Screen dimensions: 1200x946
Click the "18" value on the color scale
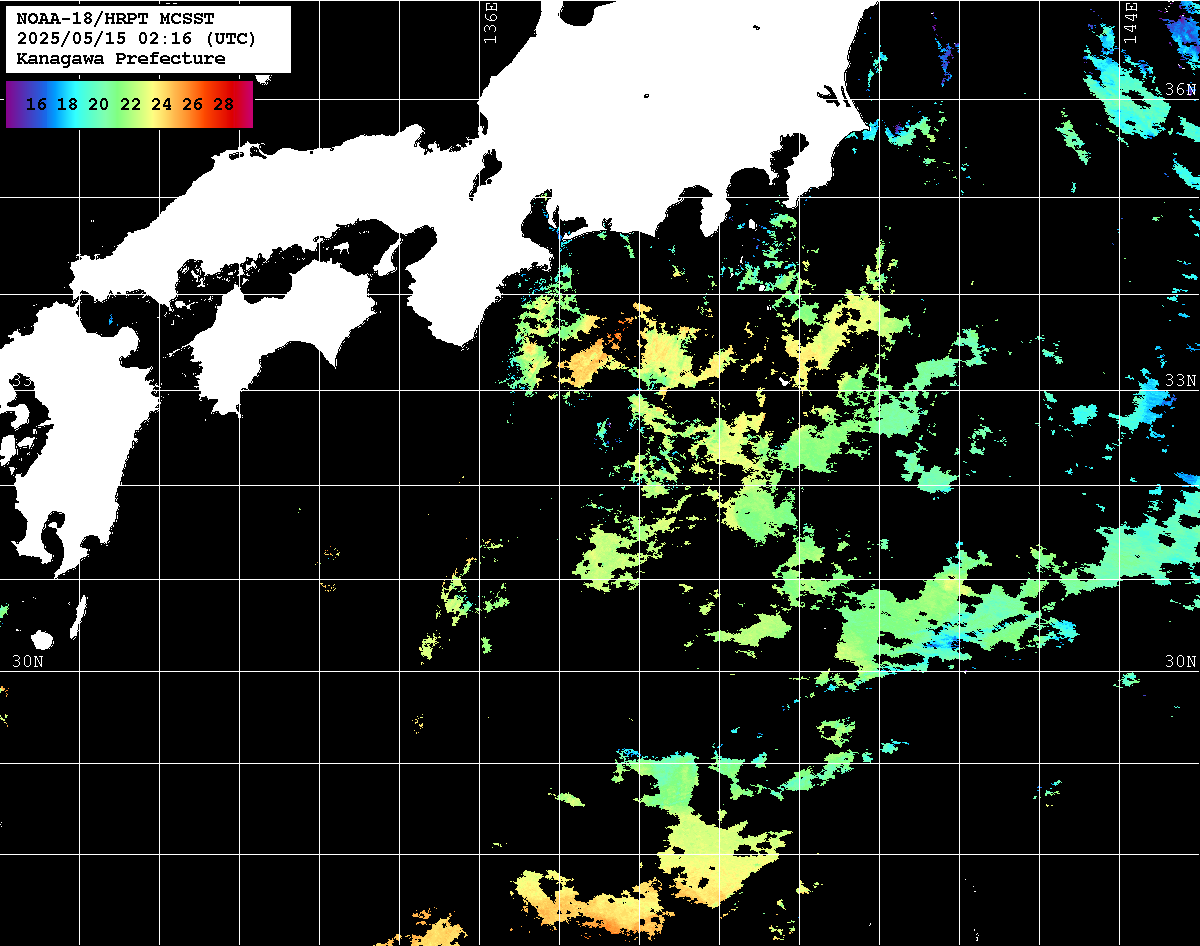(x=68, y=104)
